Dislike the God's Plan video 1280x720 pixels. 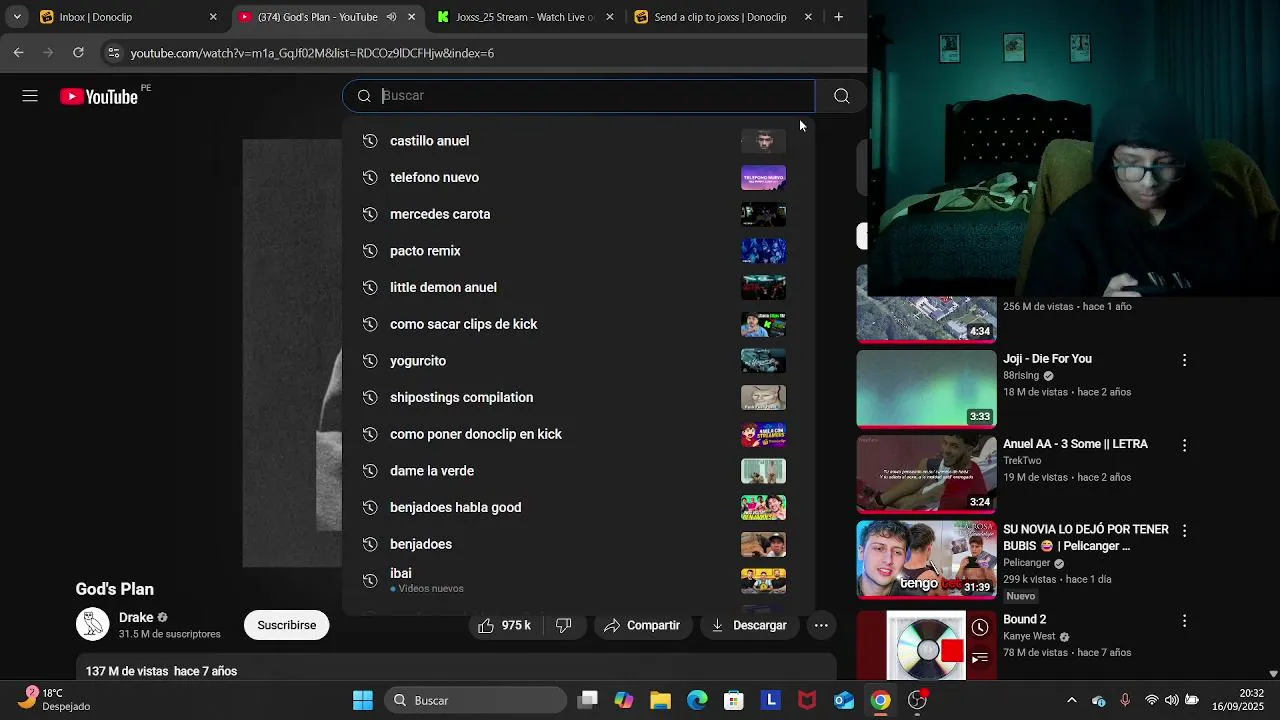pos(564,625)
